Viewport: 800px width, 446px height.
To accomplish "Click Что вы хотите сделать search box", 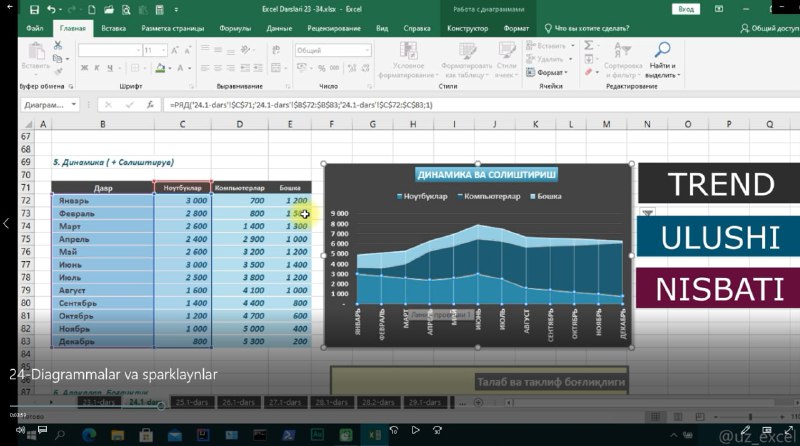I will [587, 28].
